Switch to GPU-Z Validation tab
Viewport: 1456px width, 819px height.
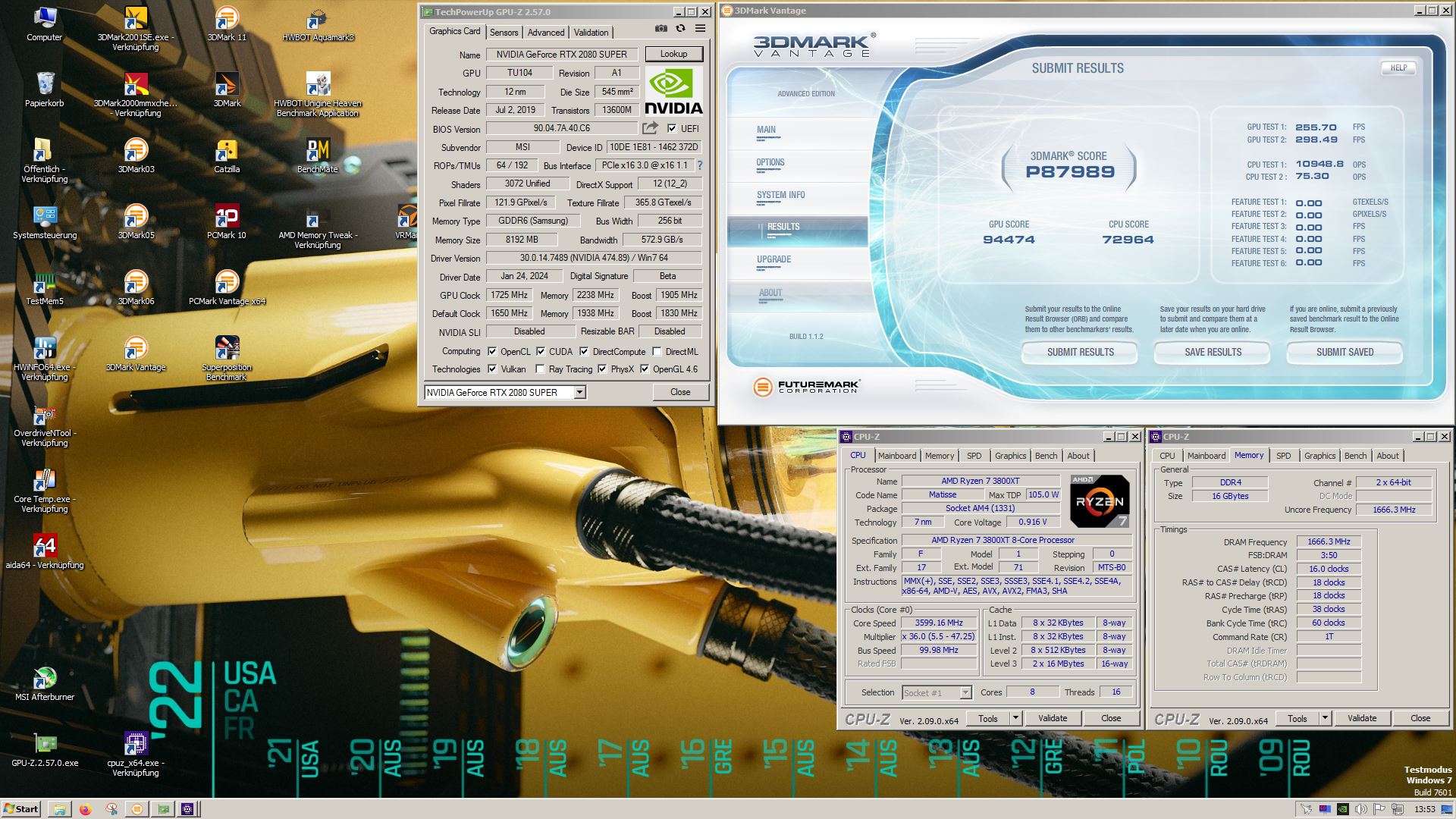coord(591,33)
